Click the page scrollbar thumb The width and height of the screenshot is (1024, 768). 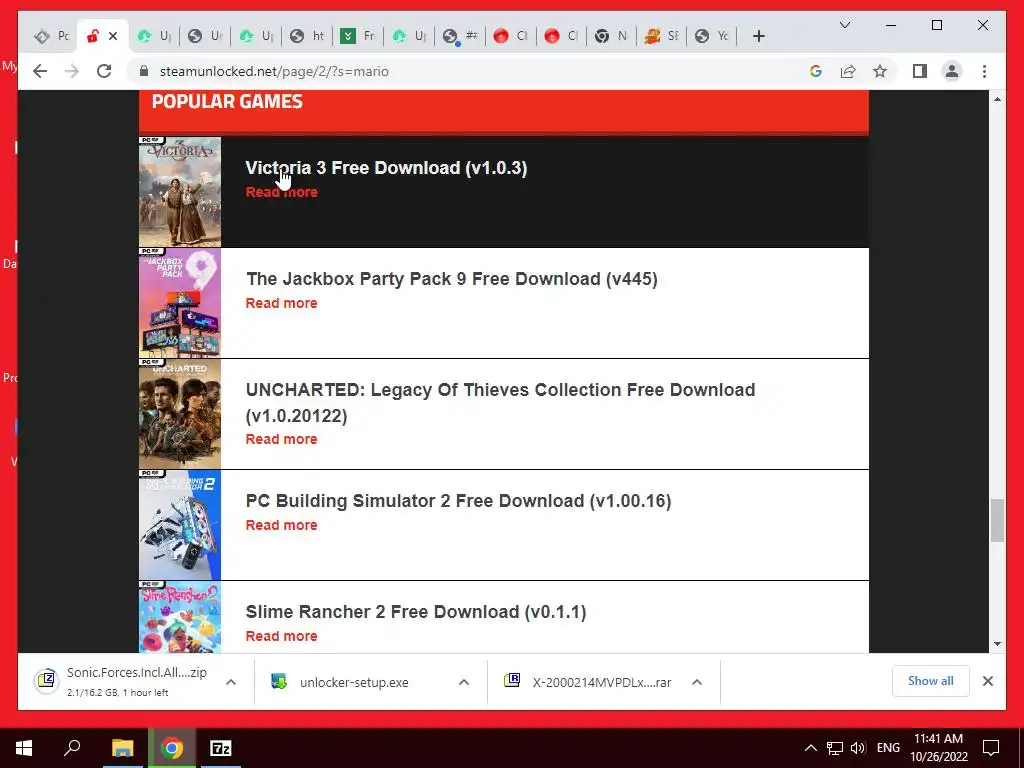point(997,520)
